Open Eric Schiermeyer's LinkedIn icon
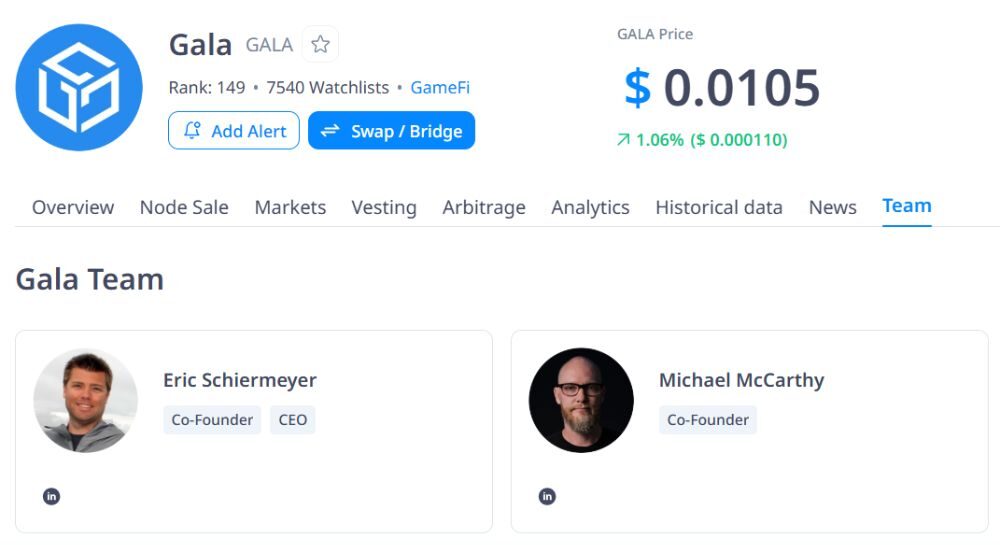Viewport: 1000px width, 545px height. pos(52,496)
